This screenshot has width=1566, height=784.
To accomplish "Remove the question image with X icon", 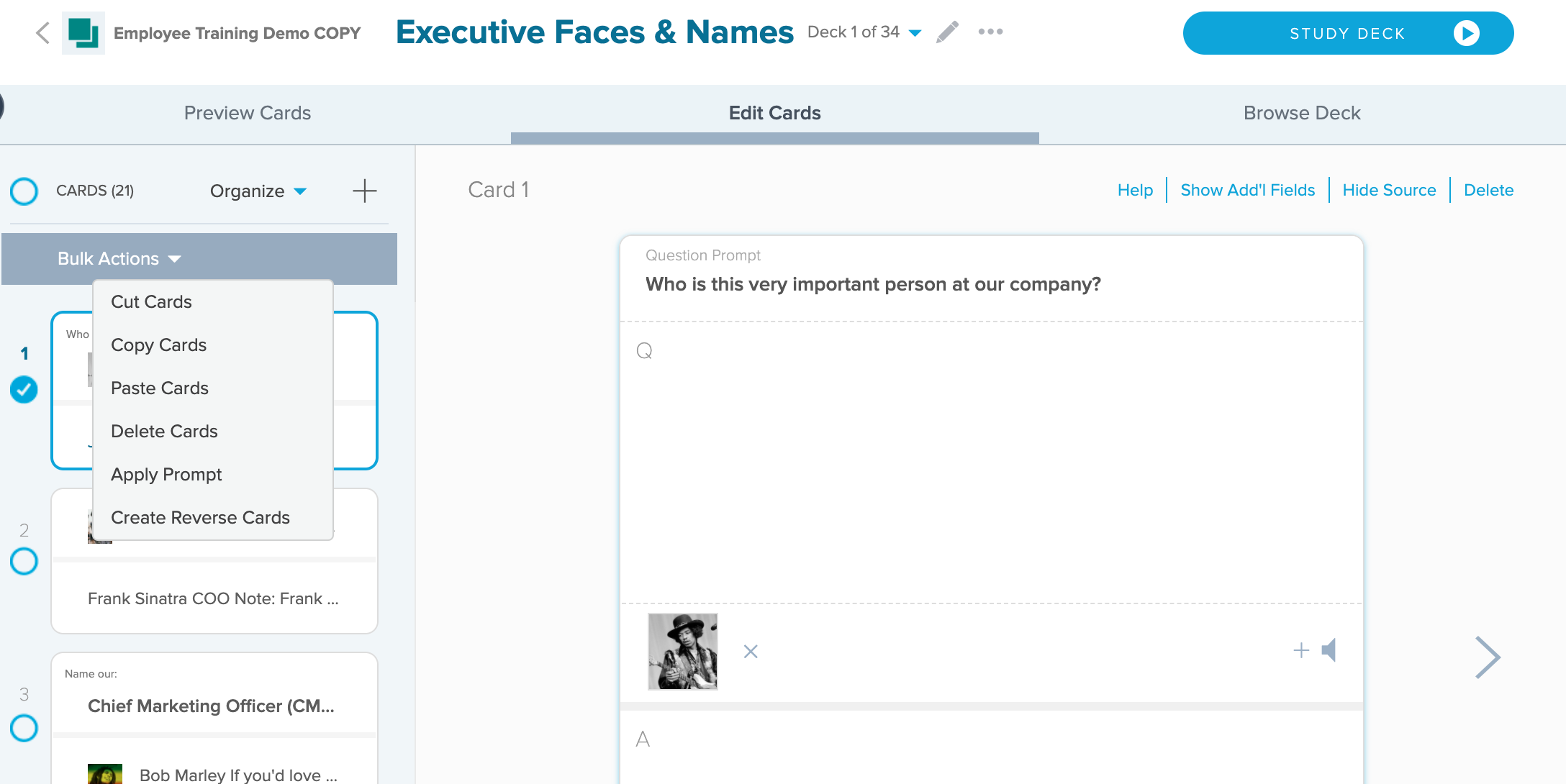I will pos(751,652).
